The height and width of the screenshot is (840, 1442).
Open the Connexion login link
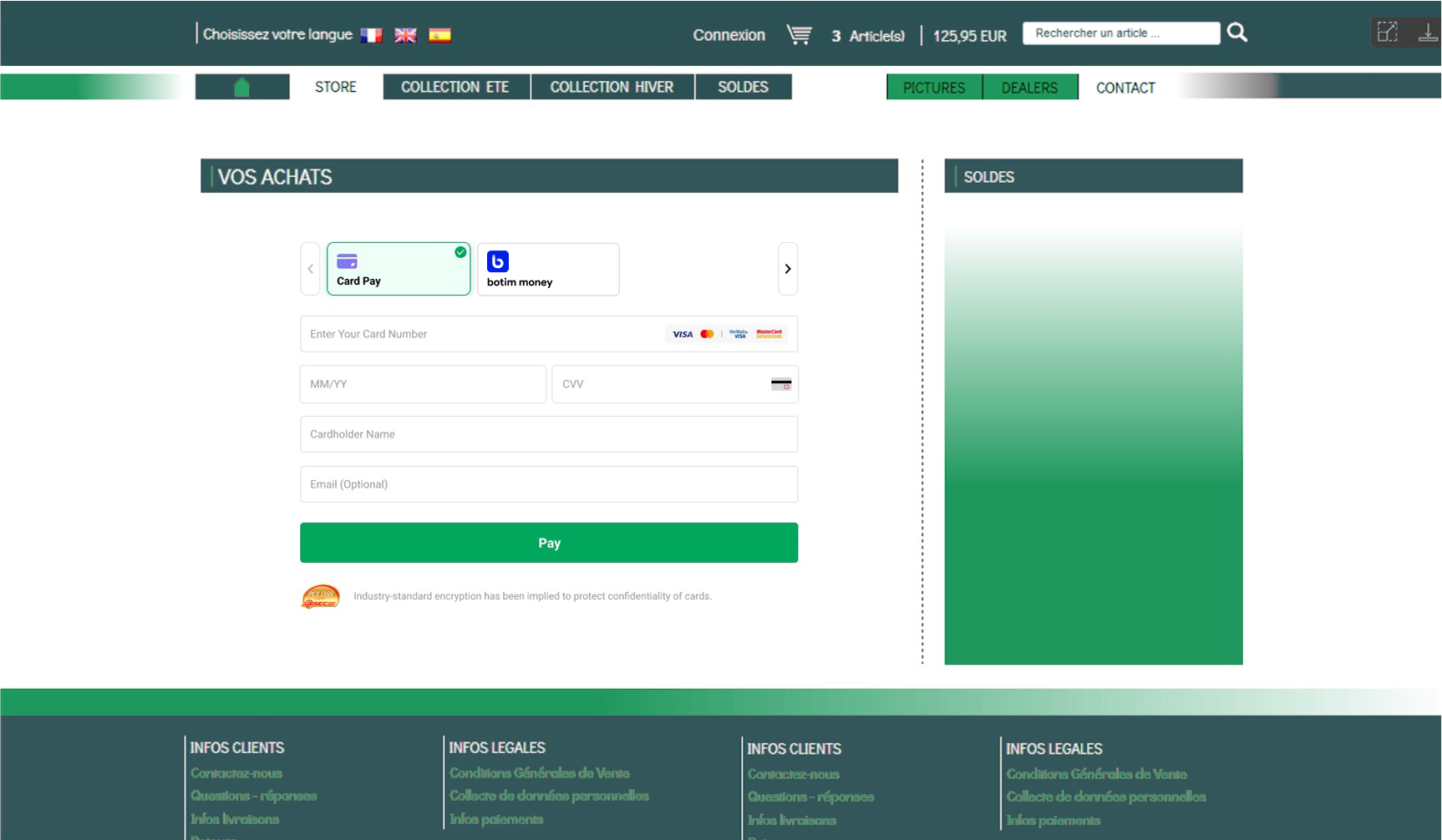(729, 35)
